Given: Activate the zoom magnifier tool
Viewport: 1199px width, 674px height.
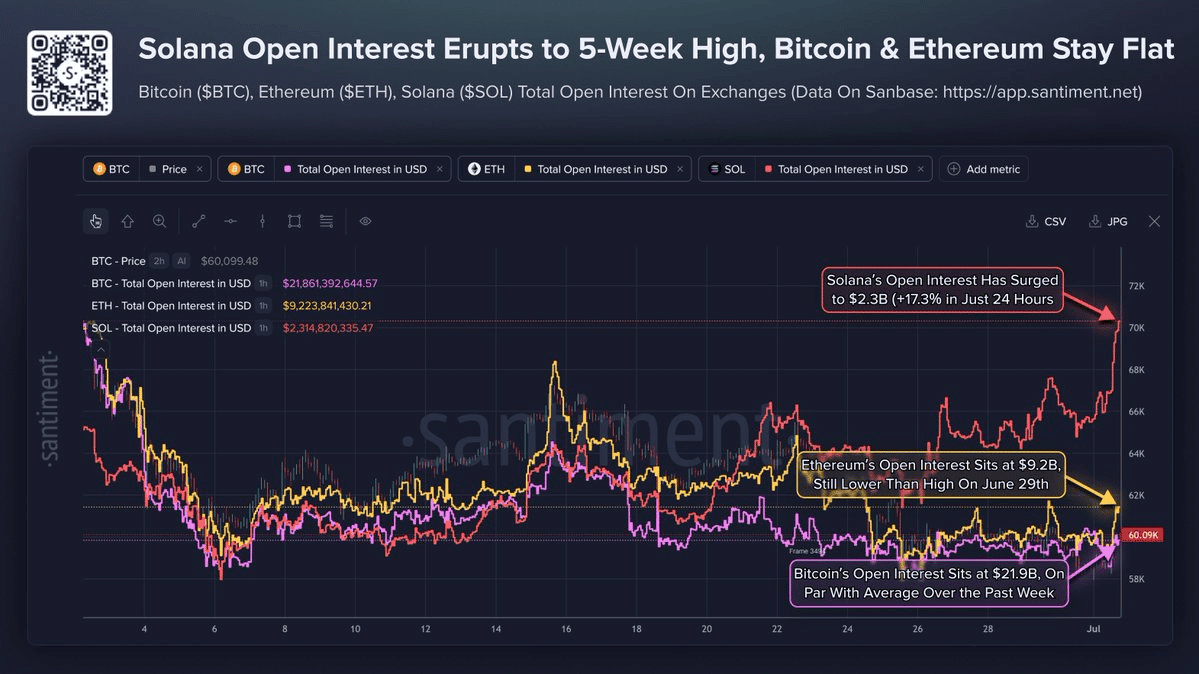Looking at the screenshot, I should 159,221.
